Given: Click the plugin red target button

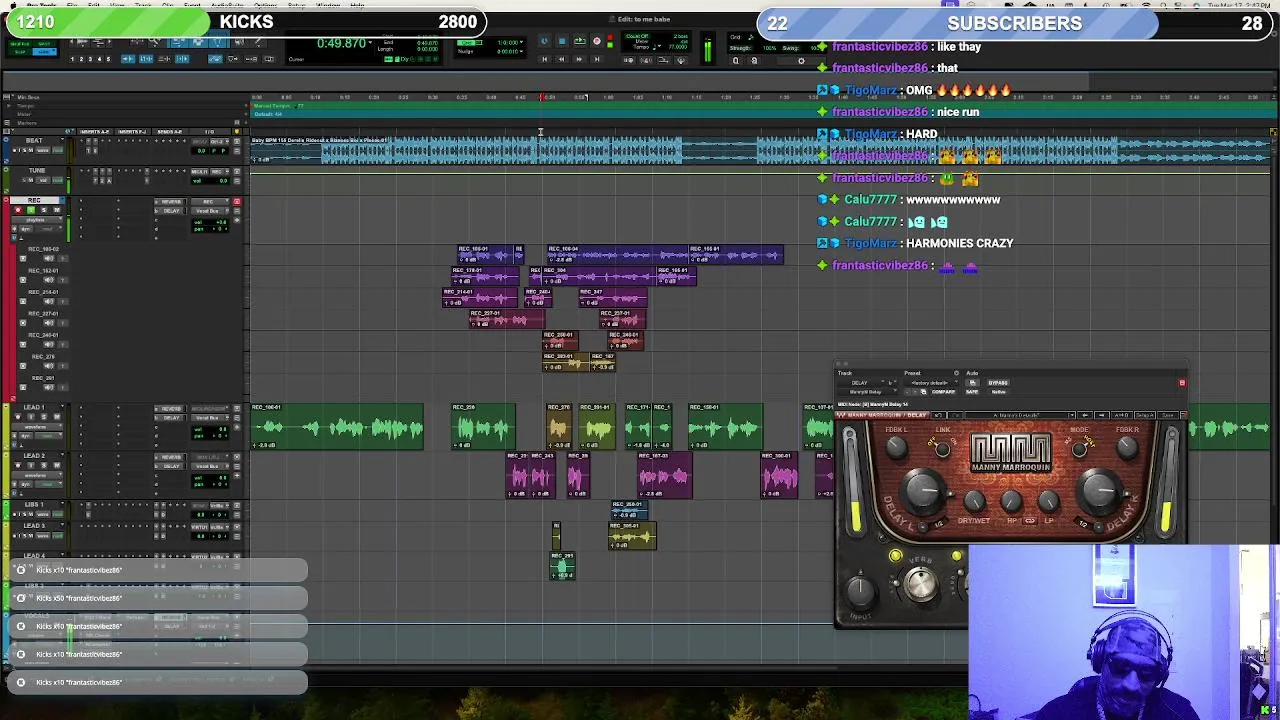Looking at the screenshot, I should point(1182,383).
